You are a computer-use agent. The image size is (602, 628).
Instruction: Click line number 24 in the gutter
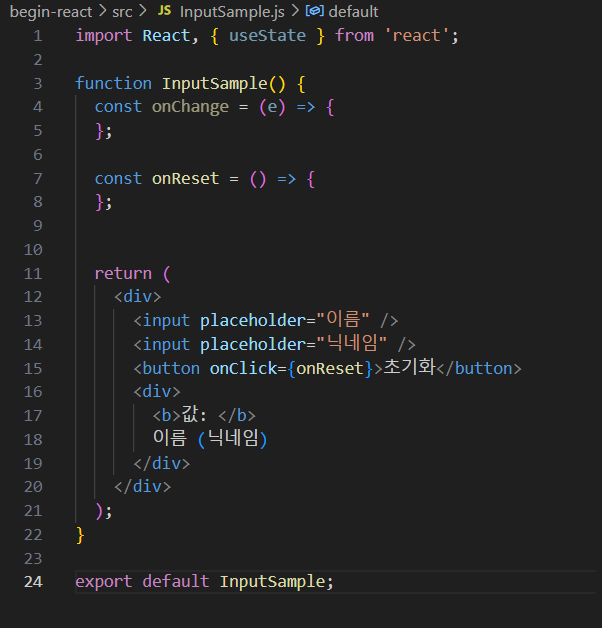coord(33,582)
